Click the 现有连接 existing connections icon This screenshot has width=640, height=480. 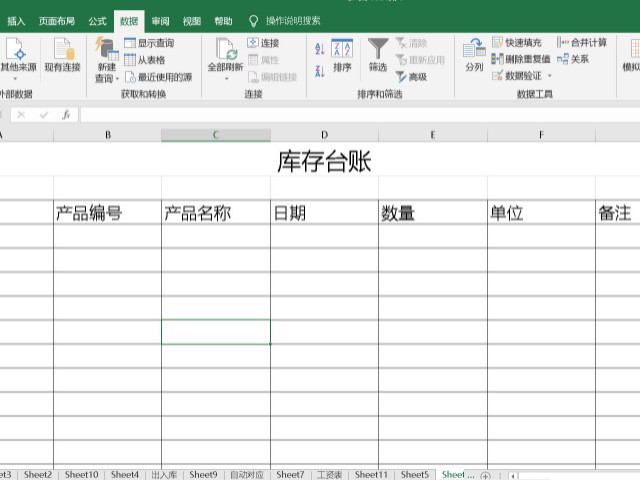click(62, 50)
